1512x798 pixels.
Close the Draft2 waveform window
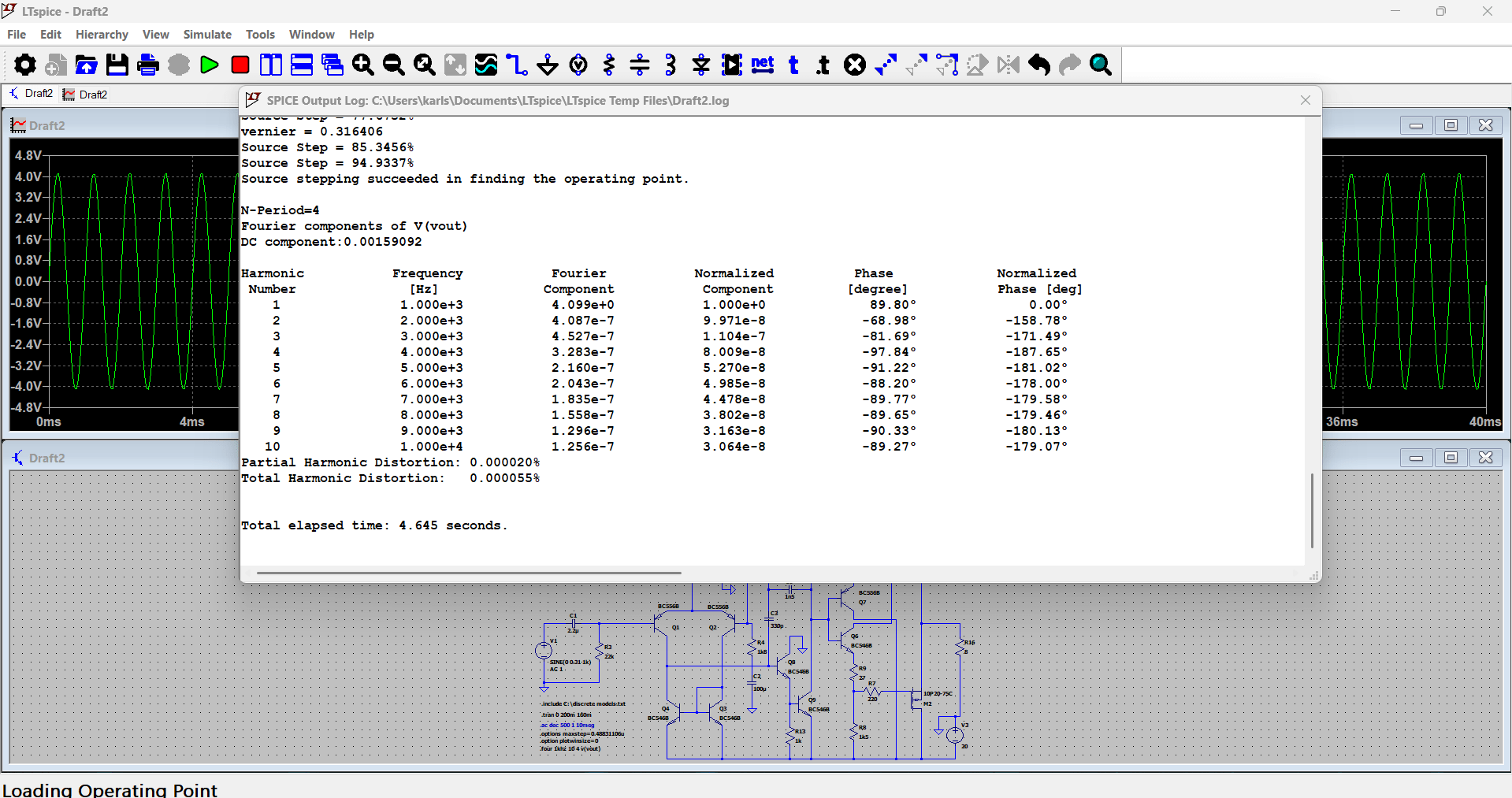click(1485, 125)
